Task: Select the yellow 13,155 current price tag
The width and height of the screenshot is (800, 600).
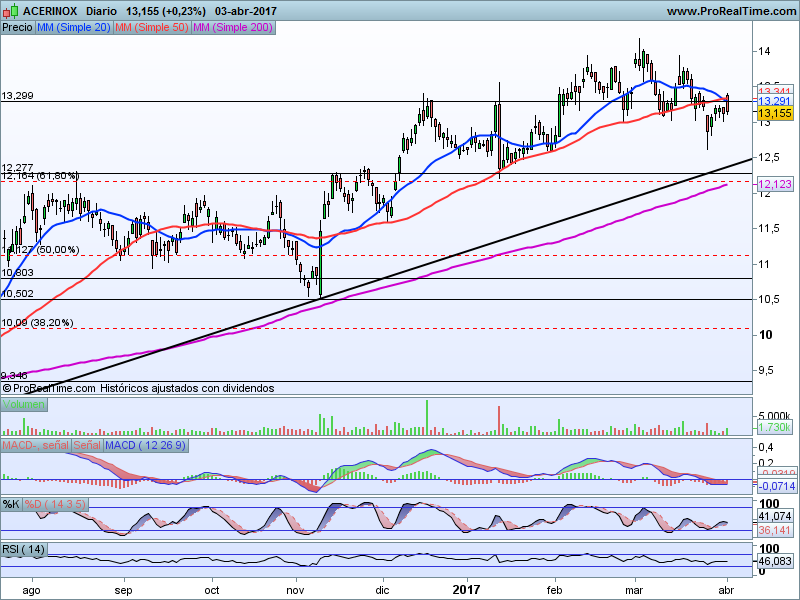Action: (774, 113)
